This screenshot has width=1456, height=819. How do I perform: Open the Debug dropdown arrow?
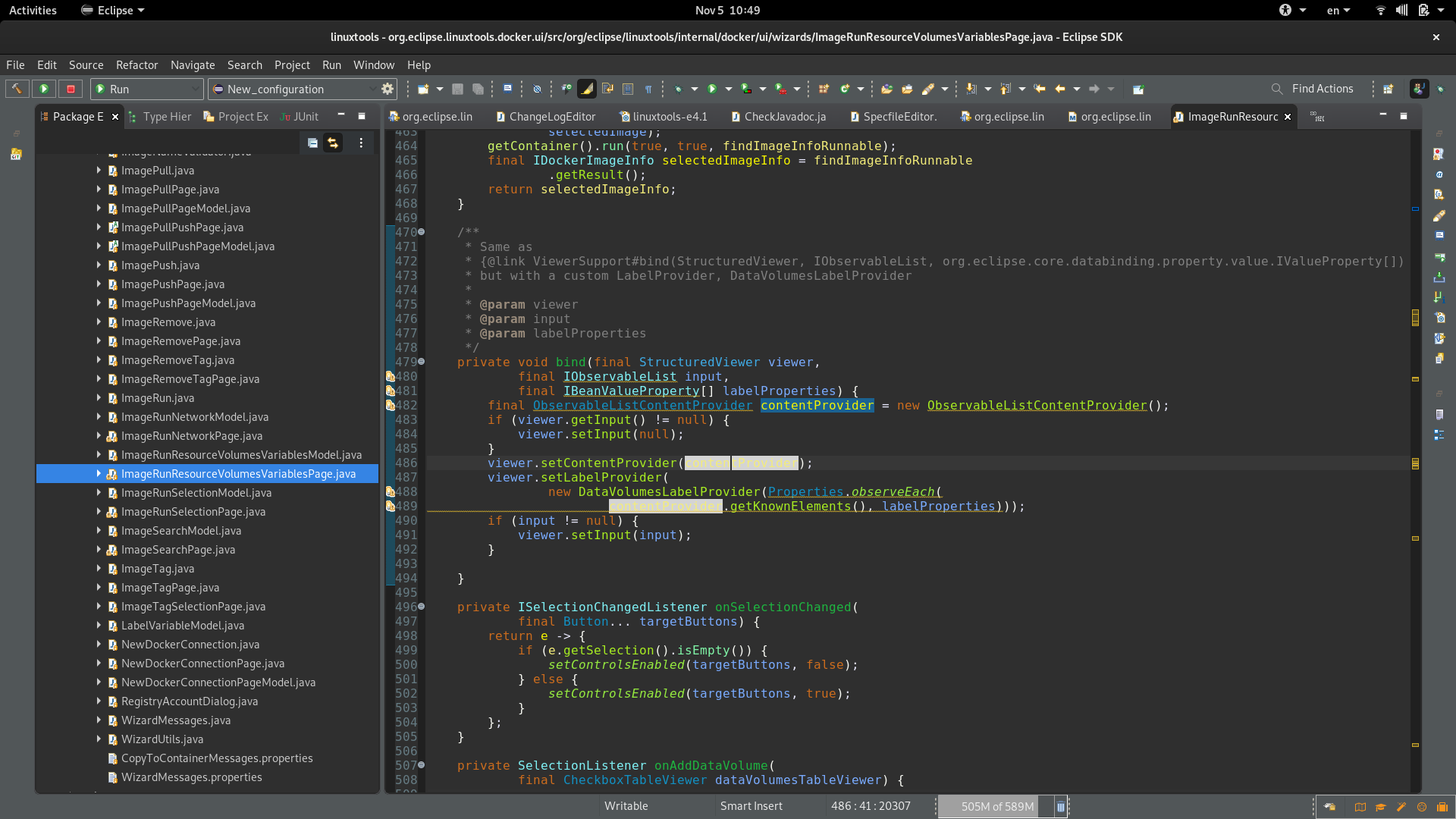[694, 89]
